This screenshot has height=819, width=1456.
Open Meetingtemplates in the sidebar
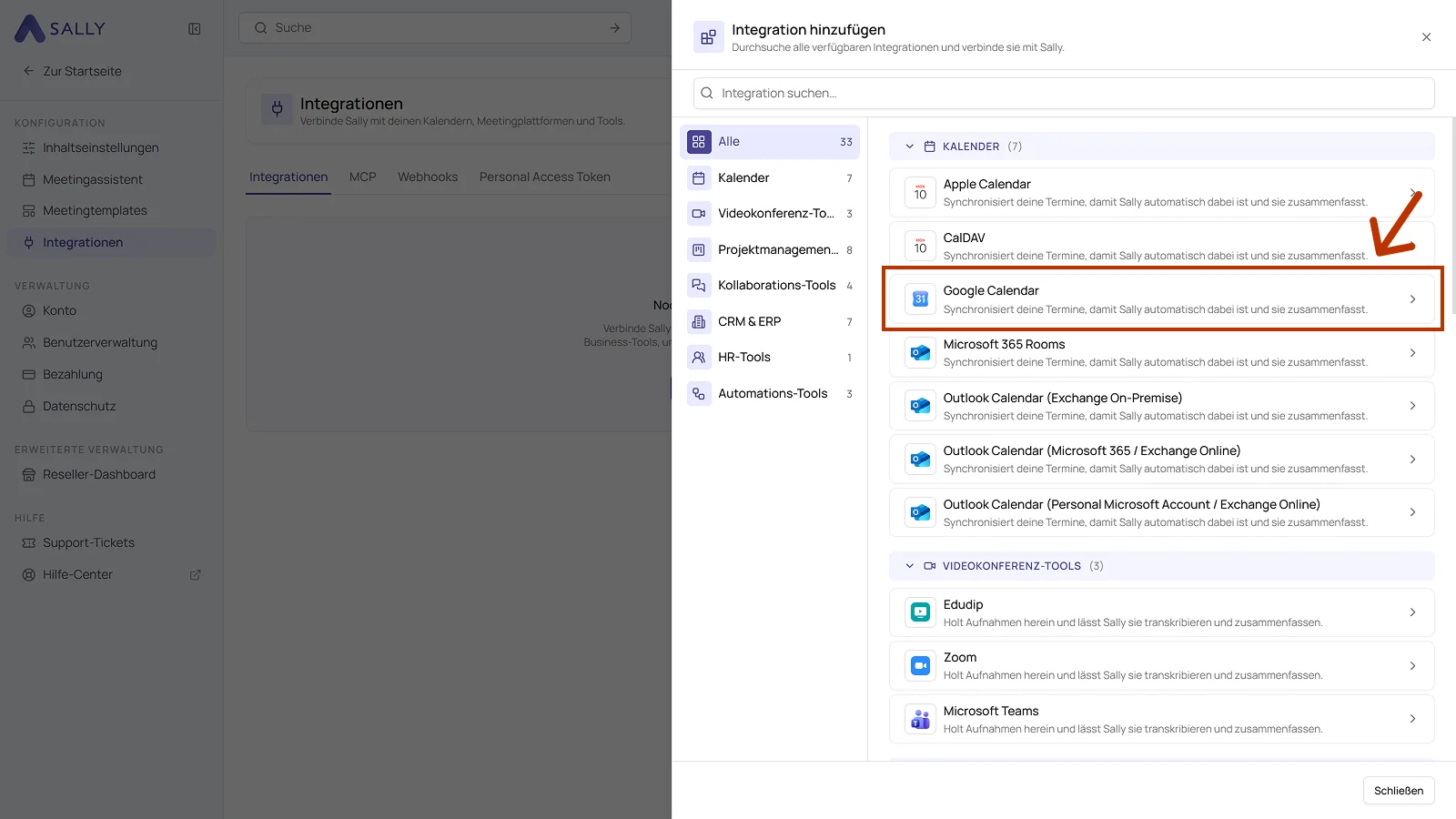point(111,210)
